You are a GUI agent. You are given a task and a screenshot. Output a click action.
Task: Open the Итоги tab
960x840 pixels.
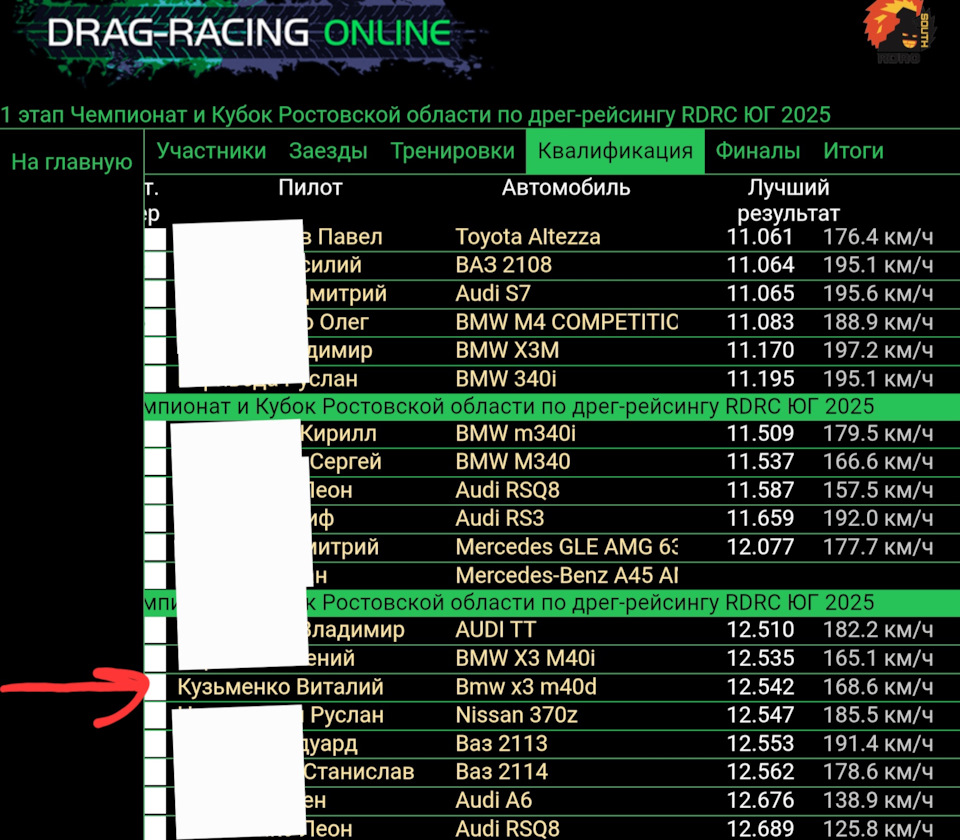click(853, 151)
